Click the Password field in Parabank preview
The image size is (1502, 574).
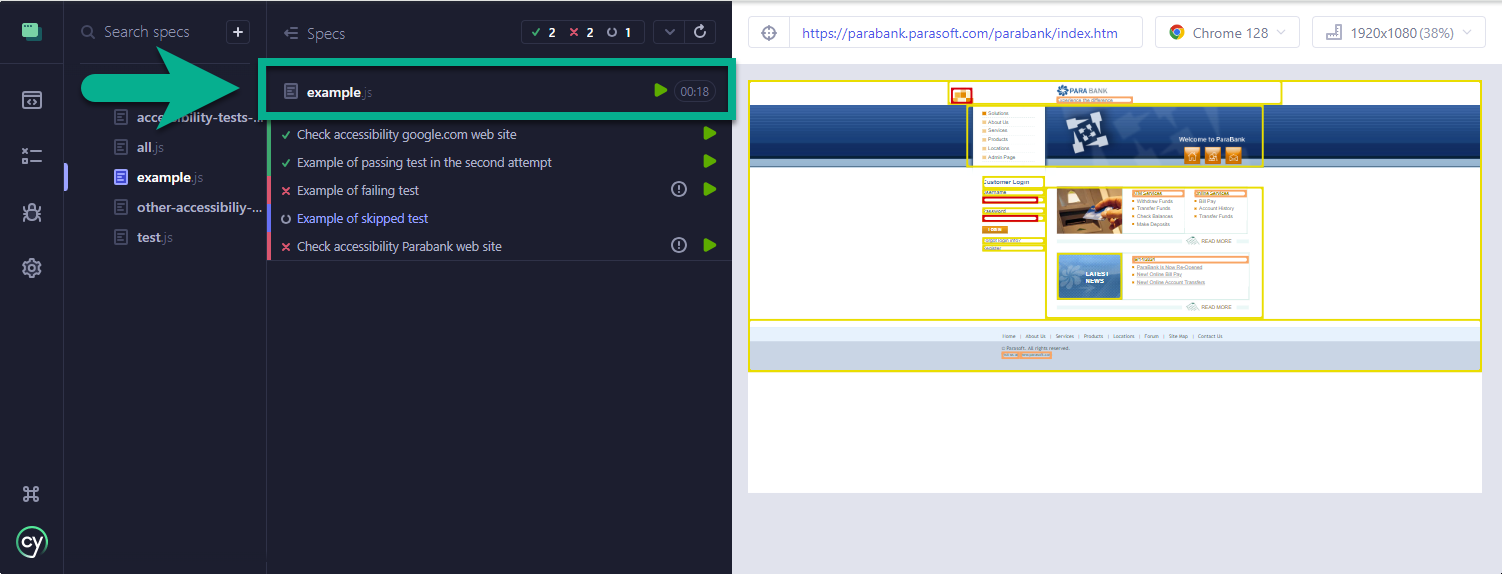pyautogui.click(x=1011, y=218)
